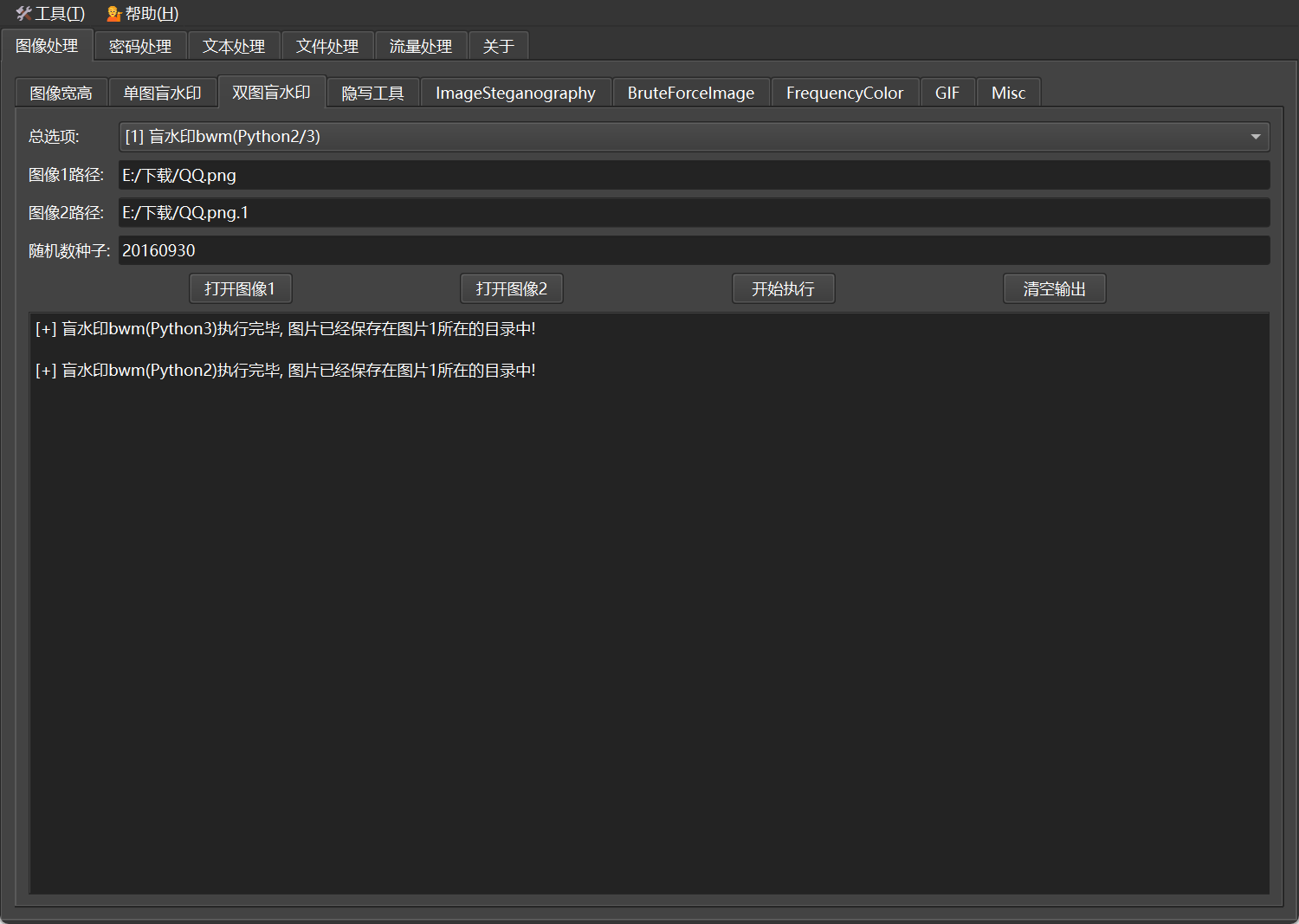Click the person icon beside 帮助
Screen dimensions: 1299x924
(x=113, y=14)
